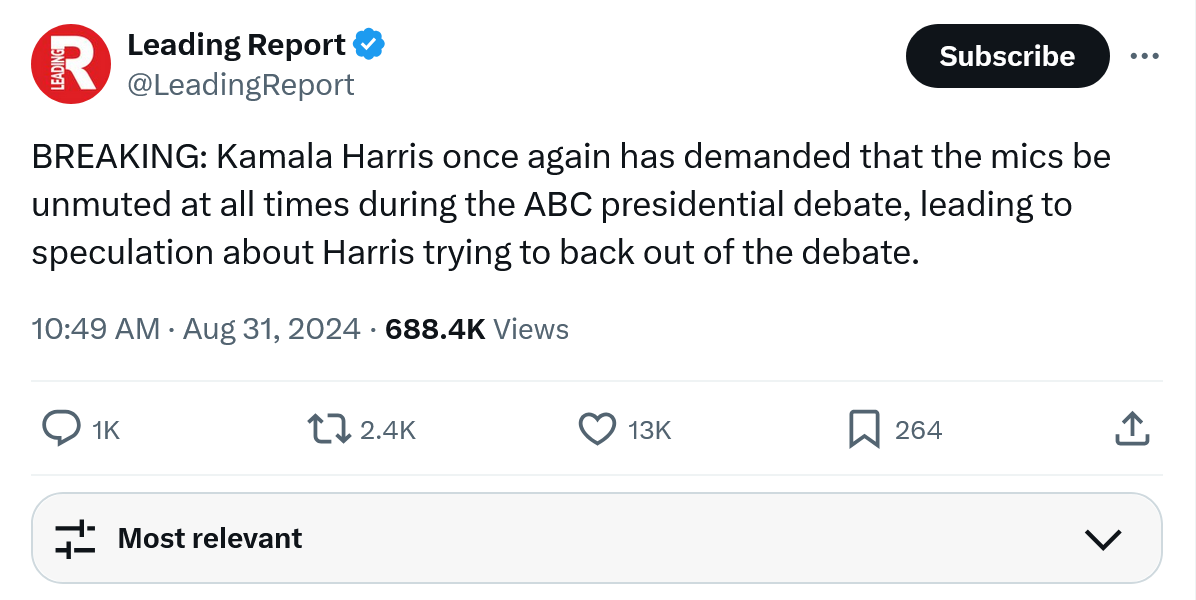Click the 264 bookmarks count
1196x600 pixels.
pos(918,430)
